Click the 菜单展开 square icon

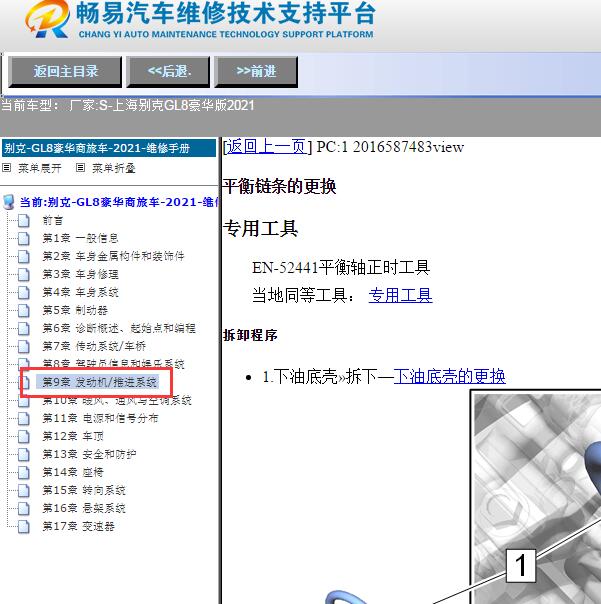click(7, 168)
